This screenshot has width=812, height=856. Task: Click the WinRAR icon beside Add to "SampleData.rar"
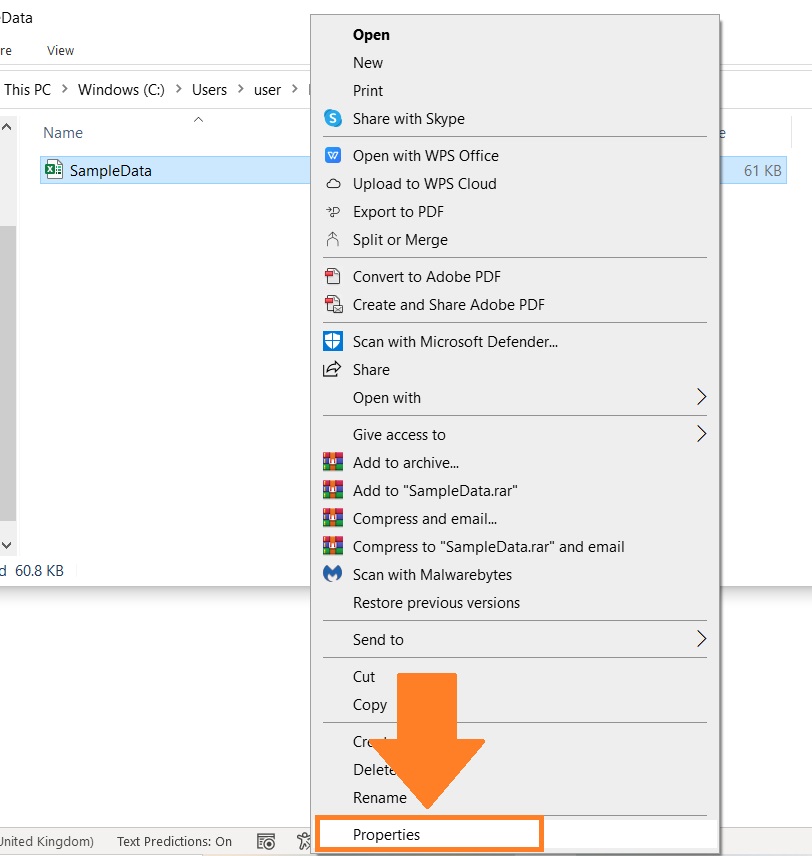333,490
